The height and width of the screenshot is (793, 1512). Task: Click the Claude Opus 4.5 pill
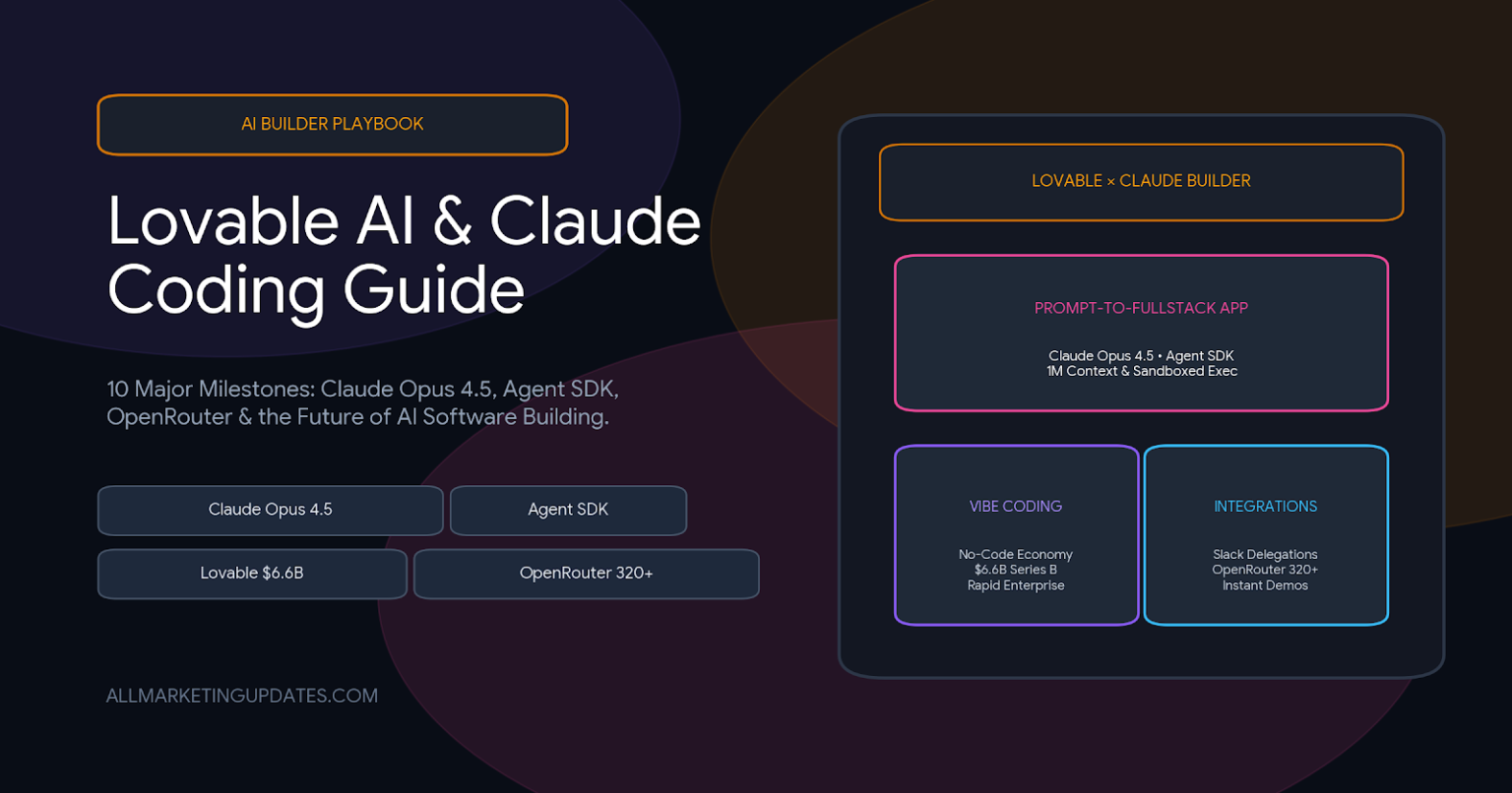(x=270, y=510)
